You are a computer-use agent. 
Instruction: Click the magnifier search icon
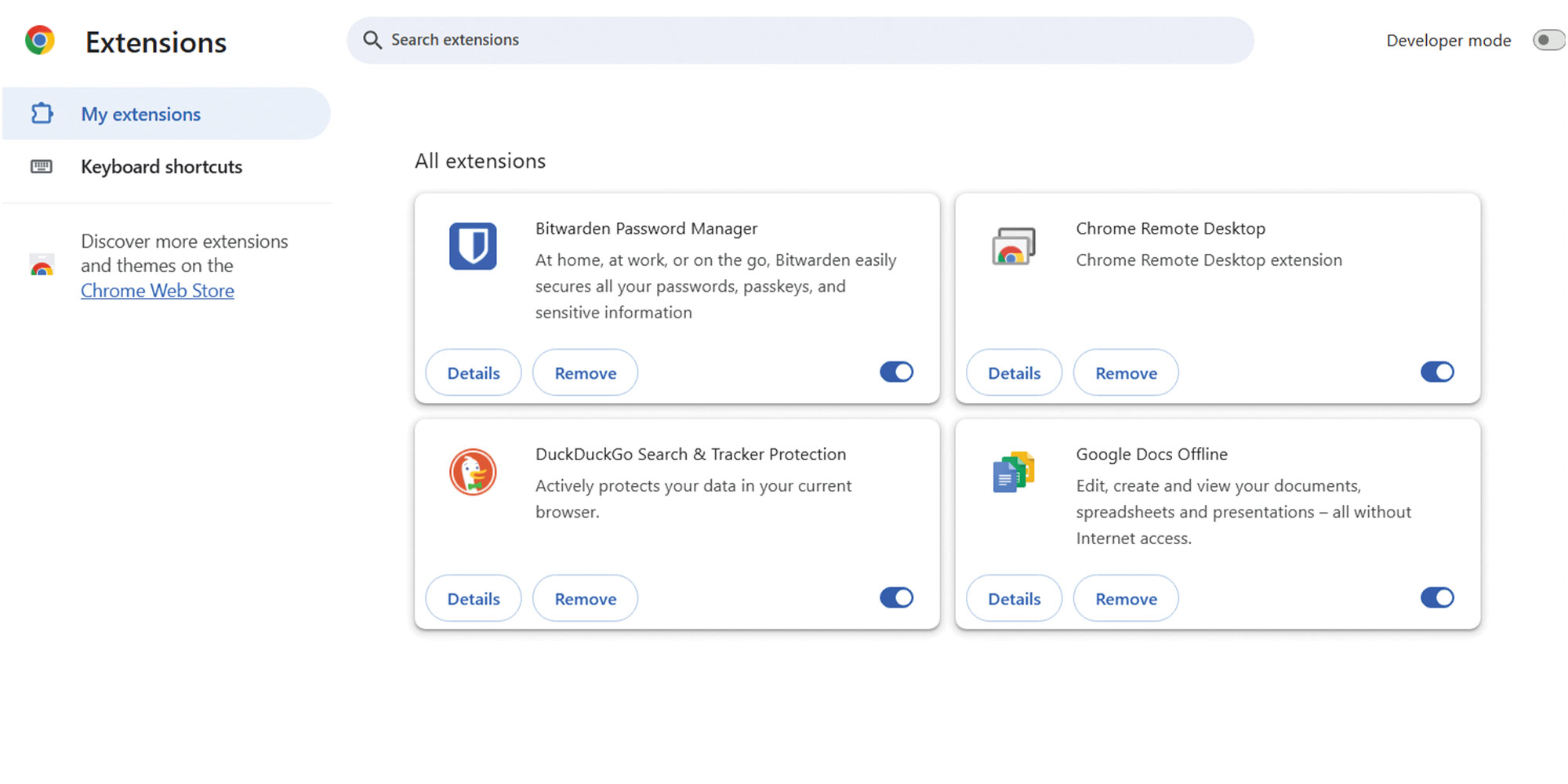(x=372, y=40)
